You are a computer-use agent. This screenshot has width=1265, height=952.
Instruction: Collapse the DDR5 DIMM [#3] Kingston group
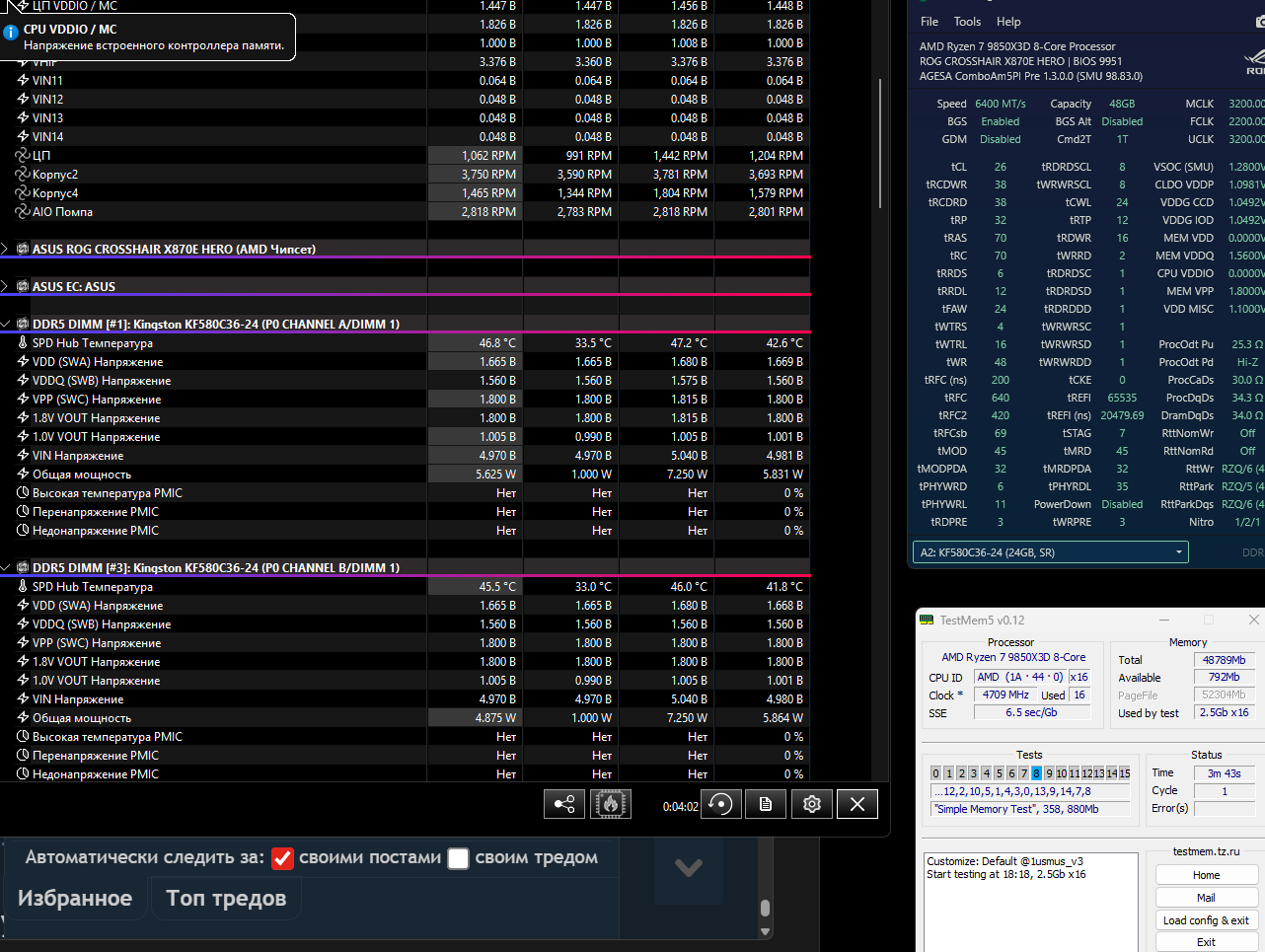pos(5,567)
